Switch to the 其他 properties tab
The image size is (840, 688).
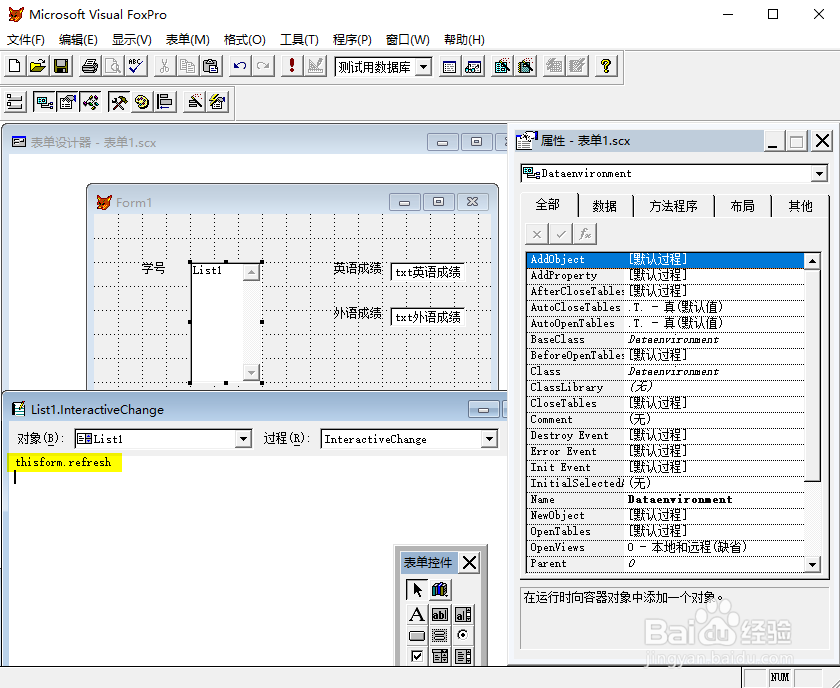click(x=800, y=206)
